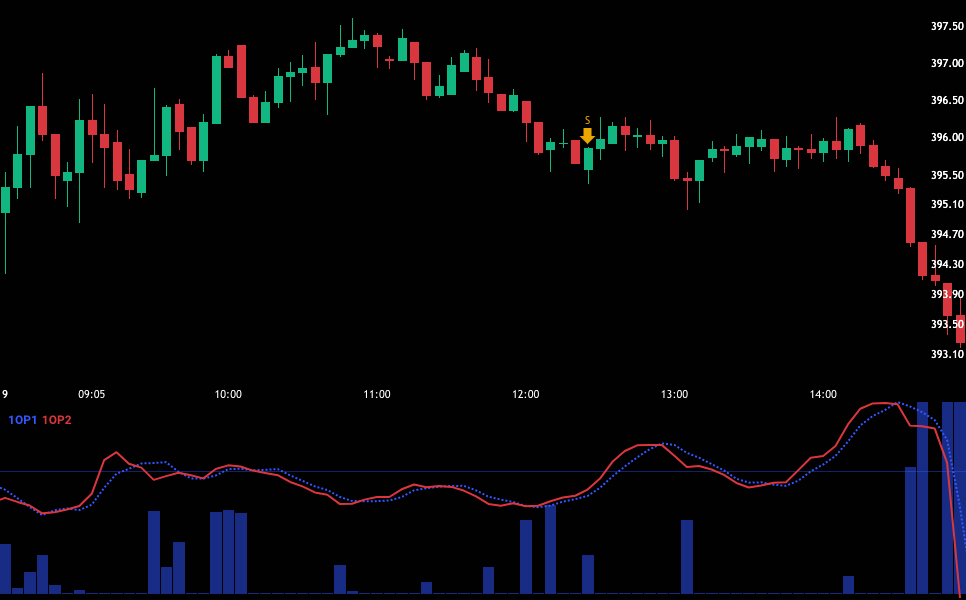The image size is (966, 600).
Task: Click the 396.50 price axis label
Action: [x=947, y=100]
